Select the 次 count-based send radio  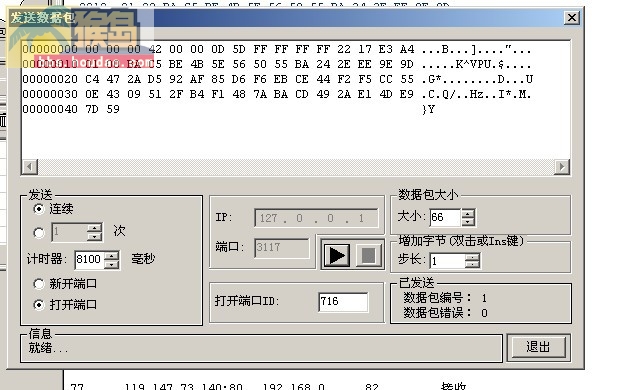pos(39,233)
